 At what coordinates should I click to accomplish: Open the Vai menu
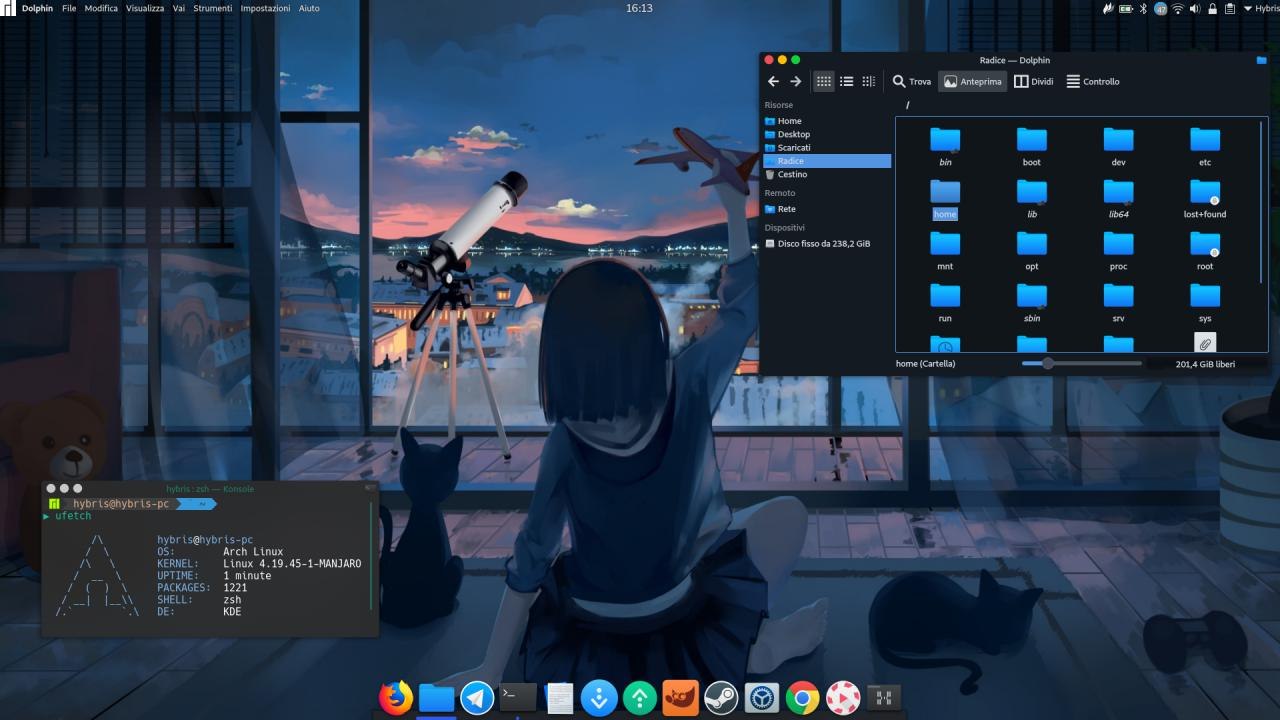pos(179,8)
